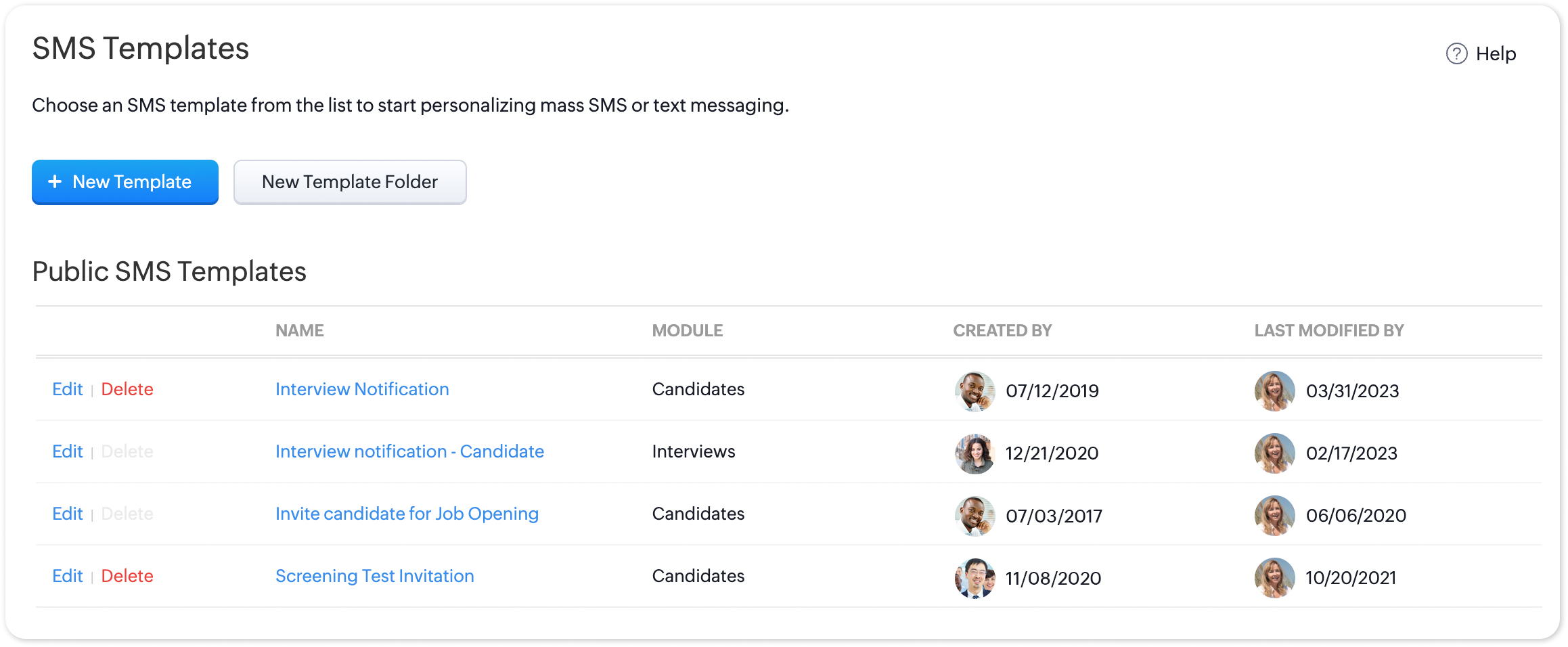Screen dimensions: 1568x647
Task: Click modifier avatar dated 02/17/2023
Action: [x=1274, y=453]
